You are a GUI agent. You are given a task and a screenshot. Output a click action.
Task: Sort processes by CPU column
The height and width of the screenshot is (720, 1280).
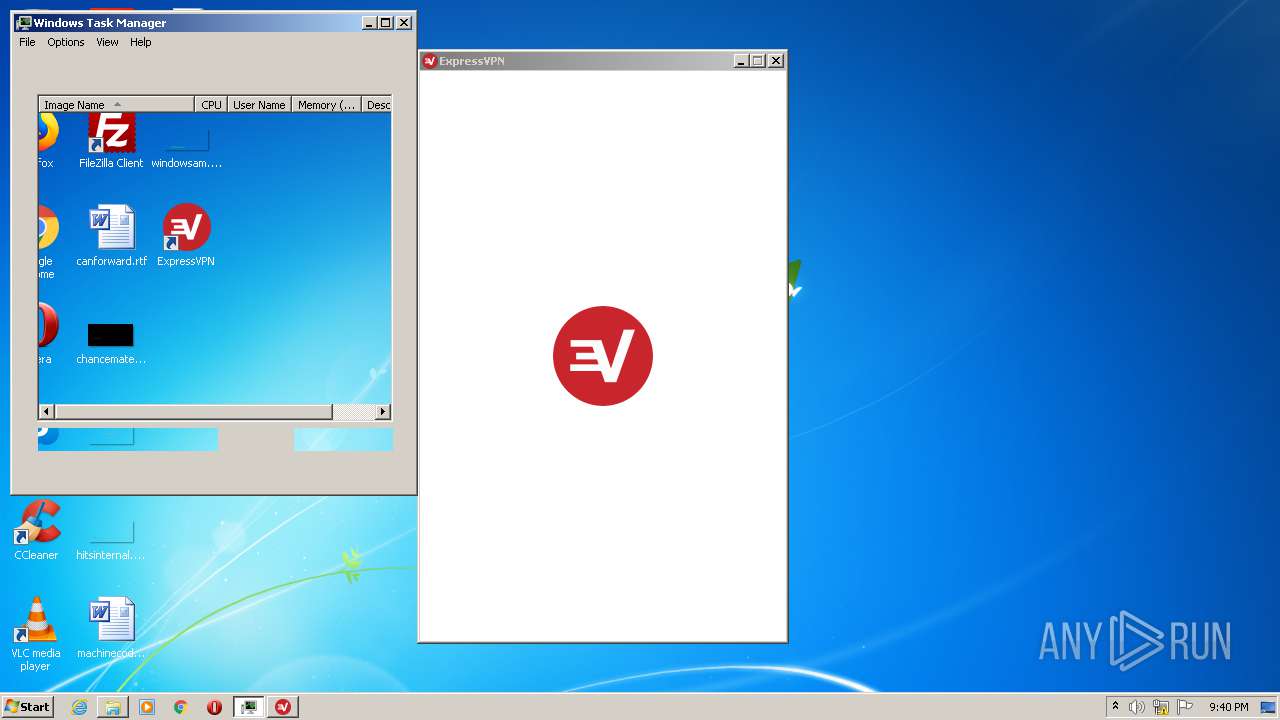point(211,104)
